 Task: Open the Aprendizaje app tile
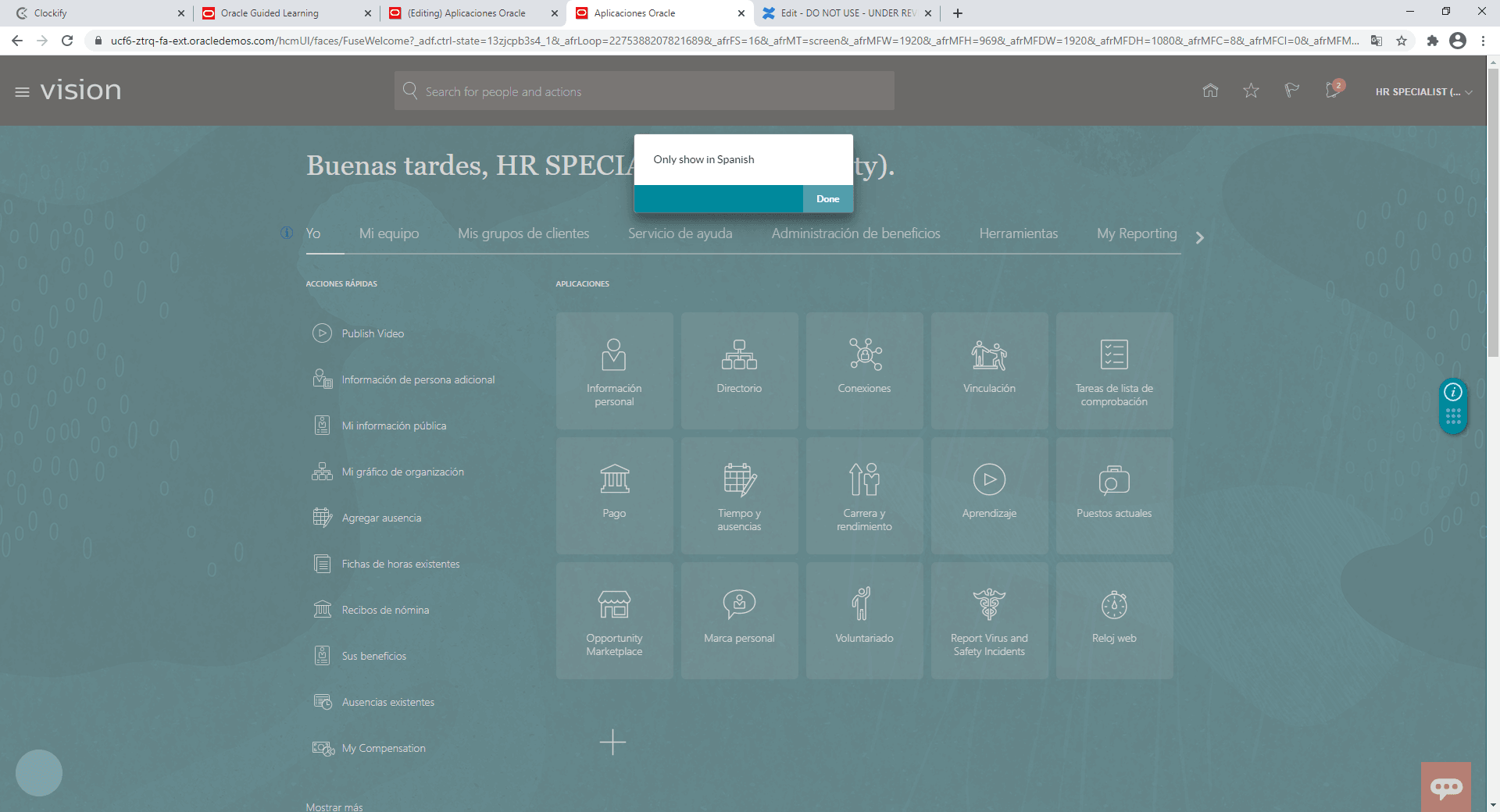tap(990, 496)
